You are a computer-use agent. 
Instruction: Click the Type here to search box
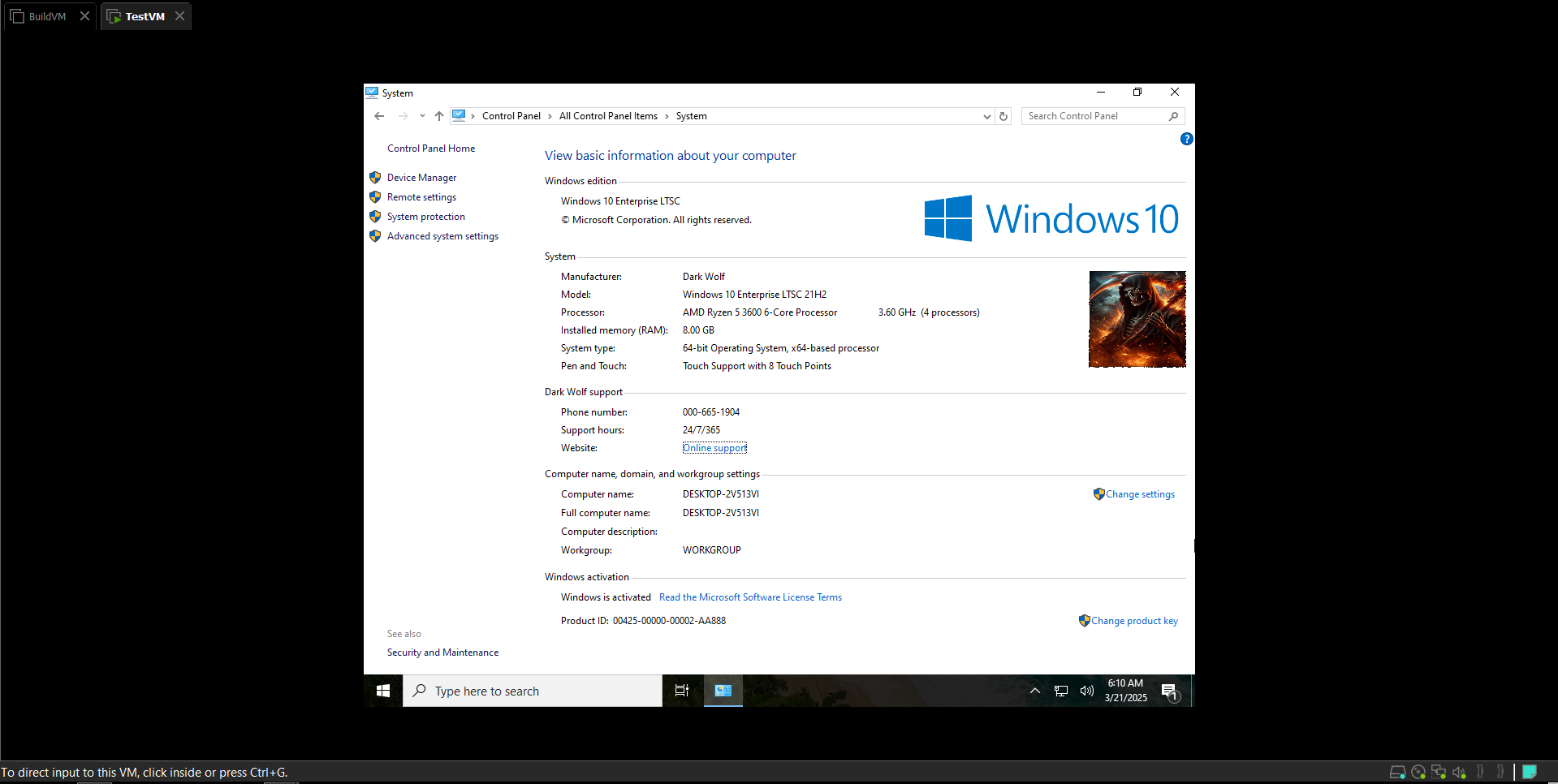pos(533,691)
